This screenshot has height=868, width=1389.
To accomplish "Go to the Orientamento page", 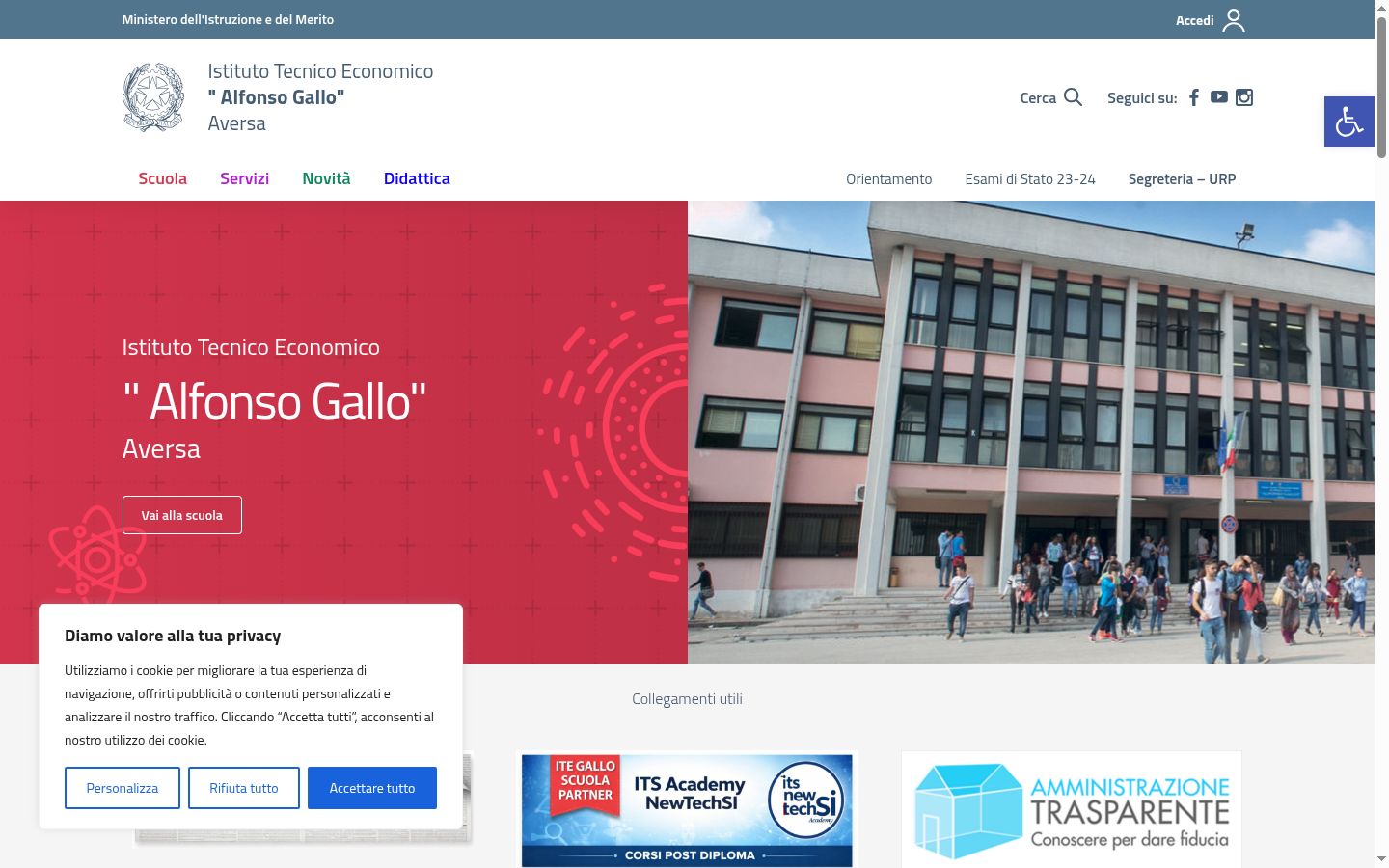I will click(x=889, y=179).
